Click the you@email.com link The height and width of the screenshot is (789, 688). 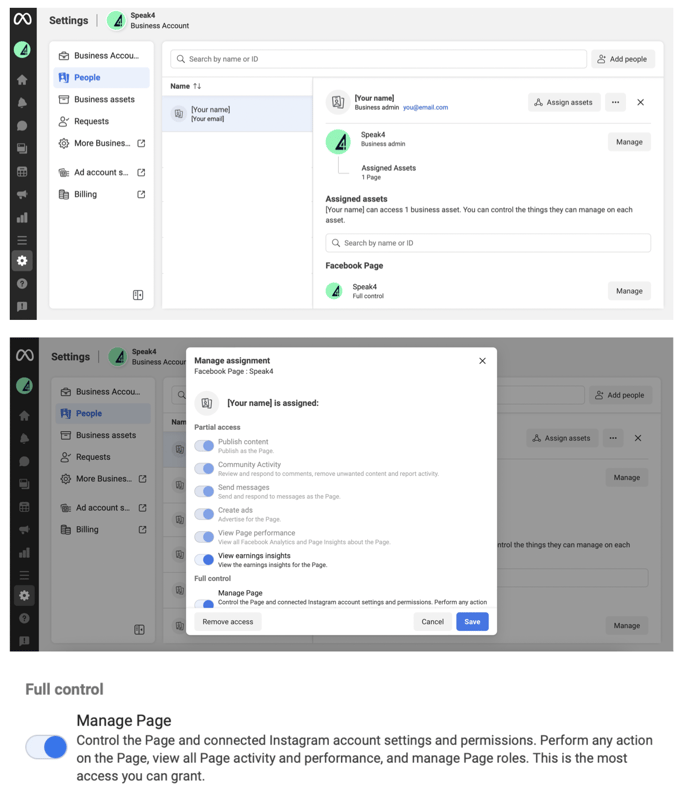[x=425, y=107]
